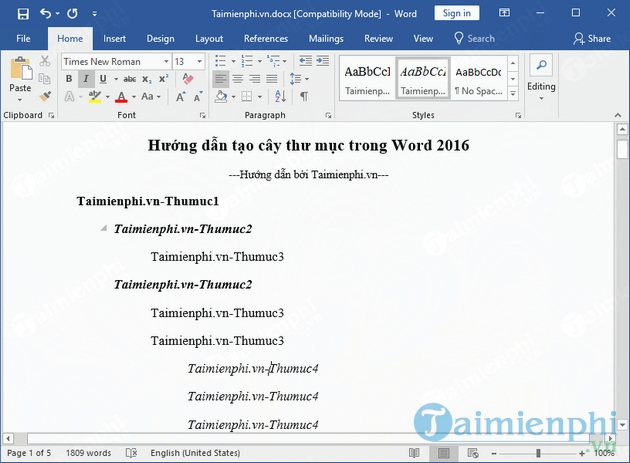Decrease paragraph indent
Viewport: 630px width, 463px height.
(305, 61)
